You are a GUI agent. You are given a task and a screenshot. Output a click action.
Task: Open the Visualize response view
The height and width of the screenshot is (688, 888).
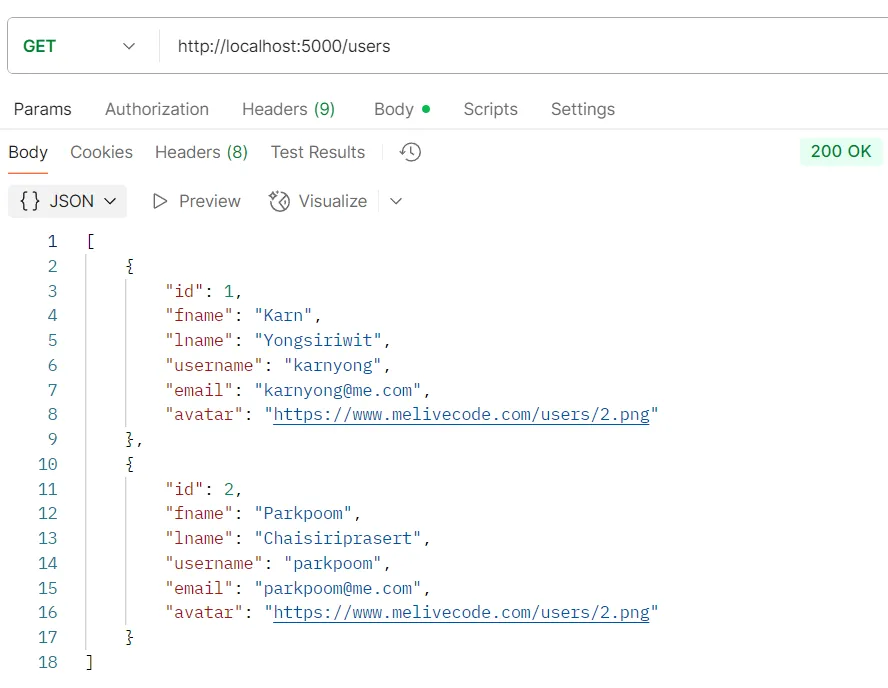pyautogui.click(x=317, y=201)
